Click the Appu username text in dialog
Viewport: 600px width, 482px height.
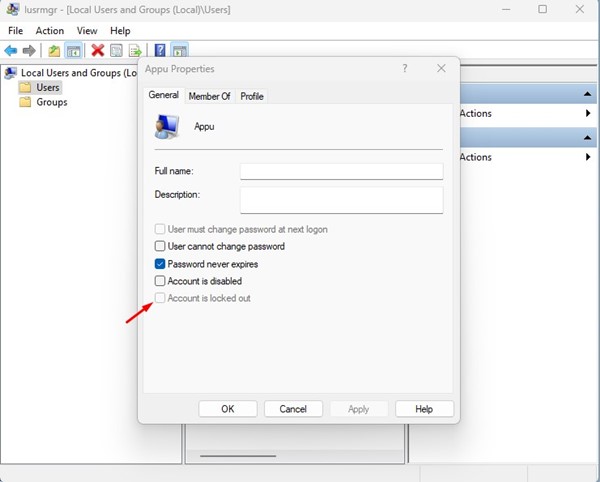click(204, 127)
